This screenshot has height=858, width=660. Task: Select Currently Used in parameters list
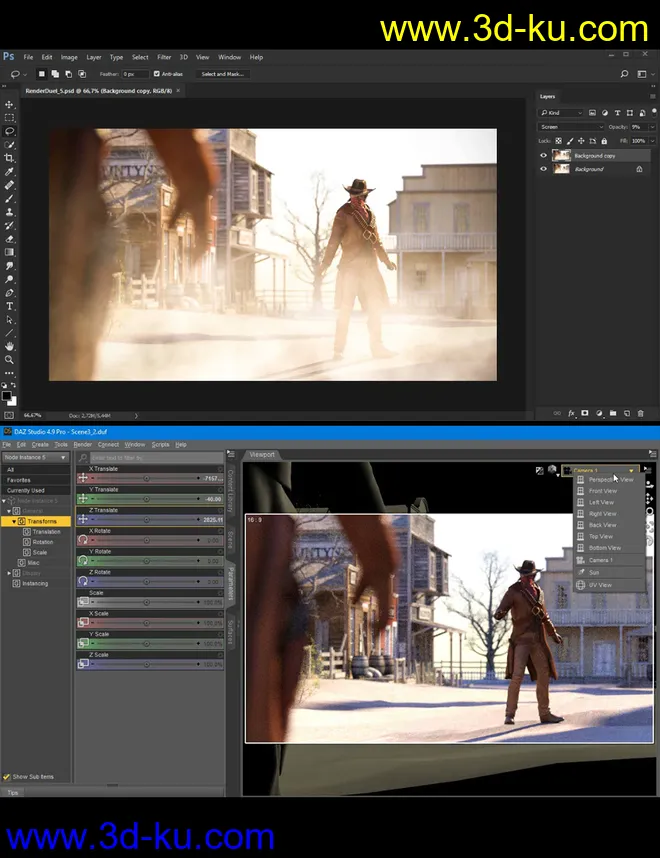coord(25,490)
